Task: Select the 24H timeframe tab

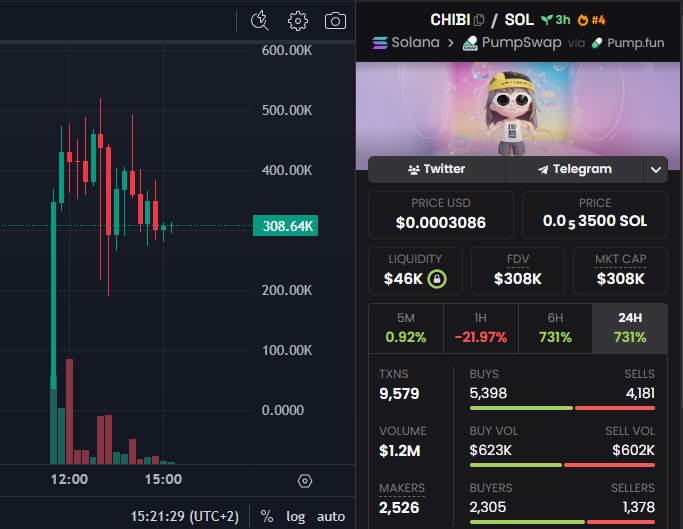Action: [x=630, y=328]
